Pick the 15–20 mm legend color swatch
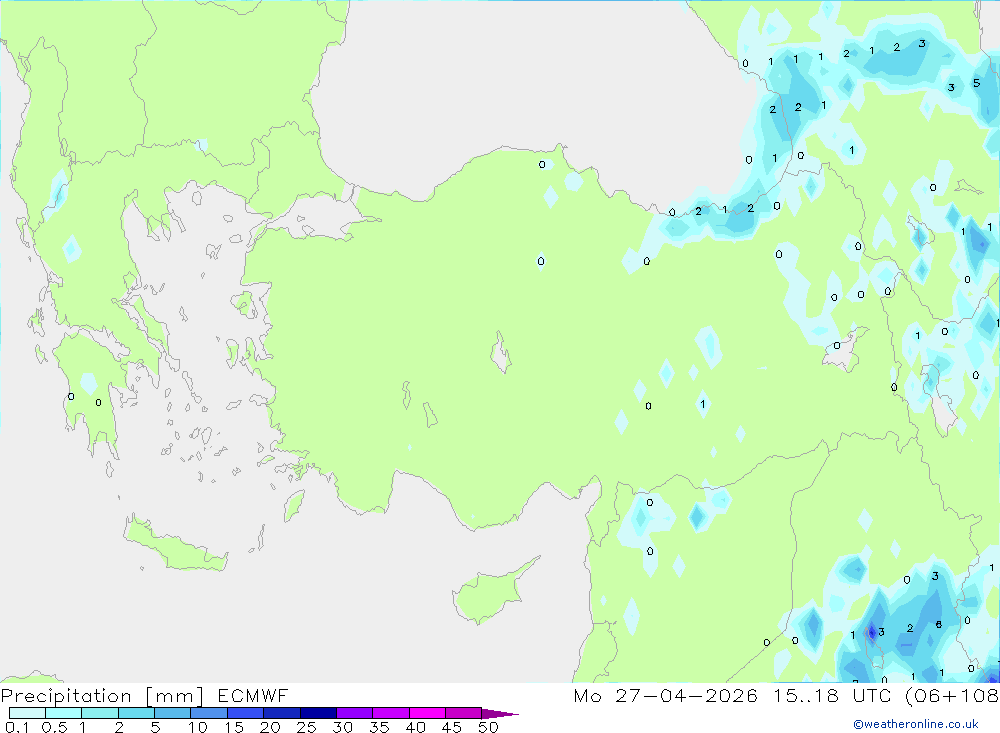The width and height of the screenshot is (1000, 733). (x=246, y=713)
